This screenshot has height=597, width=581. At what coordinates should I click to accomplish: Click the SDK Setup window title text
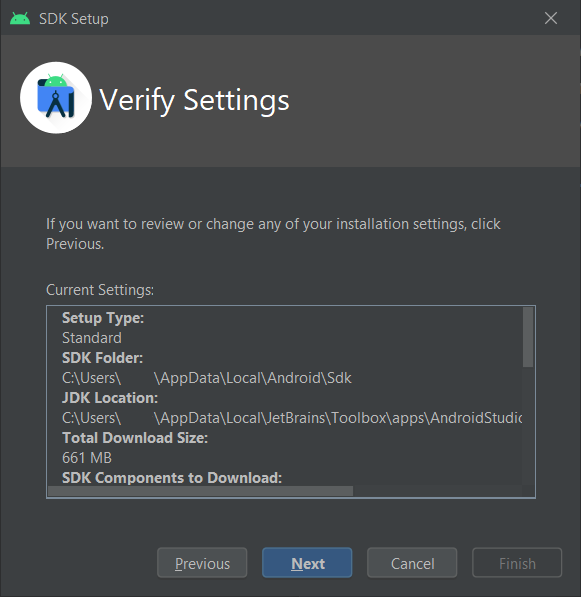tap(74, 19)
